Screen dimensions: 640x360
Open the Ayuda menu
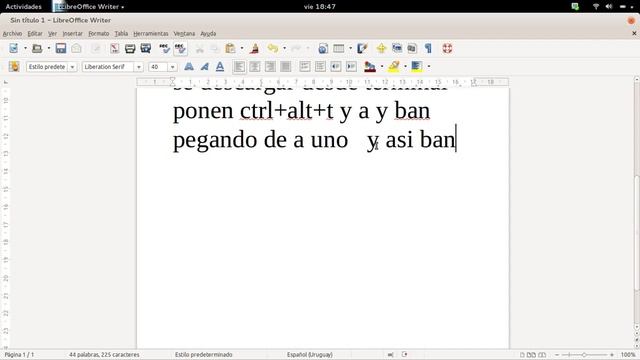[x=208, y=33]
